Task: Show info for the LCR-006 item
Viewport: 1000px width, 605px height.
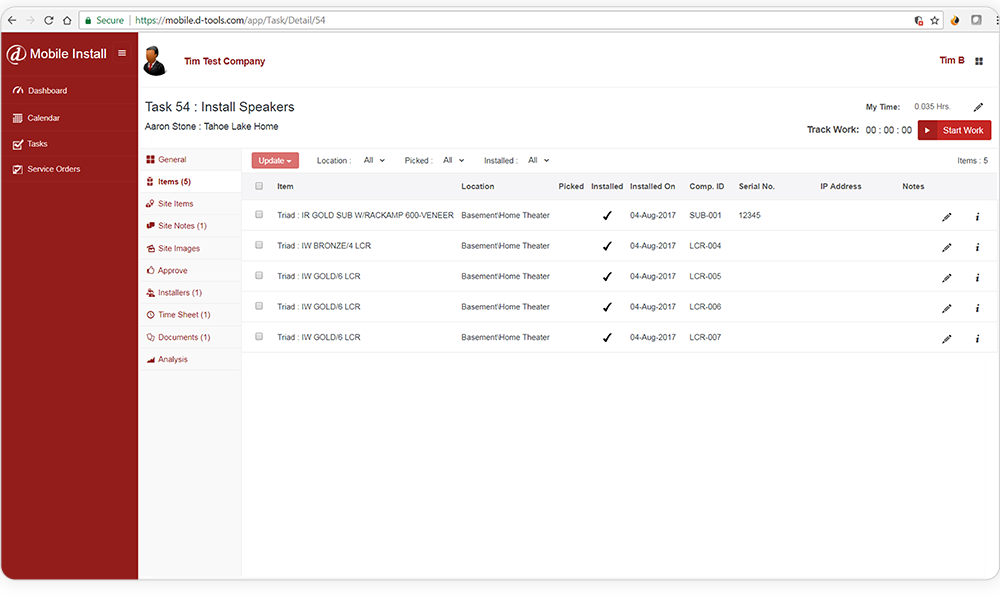Action: click(x=977, y=309)
